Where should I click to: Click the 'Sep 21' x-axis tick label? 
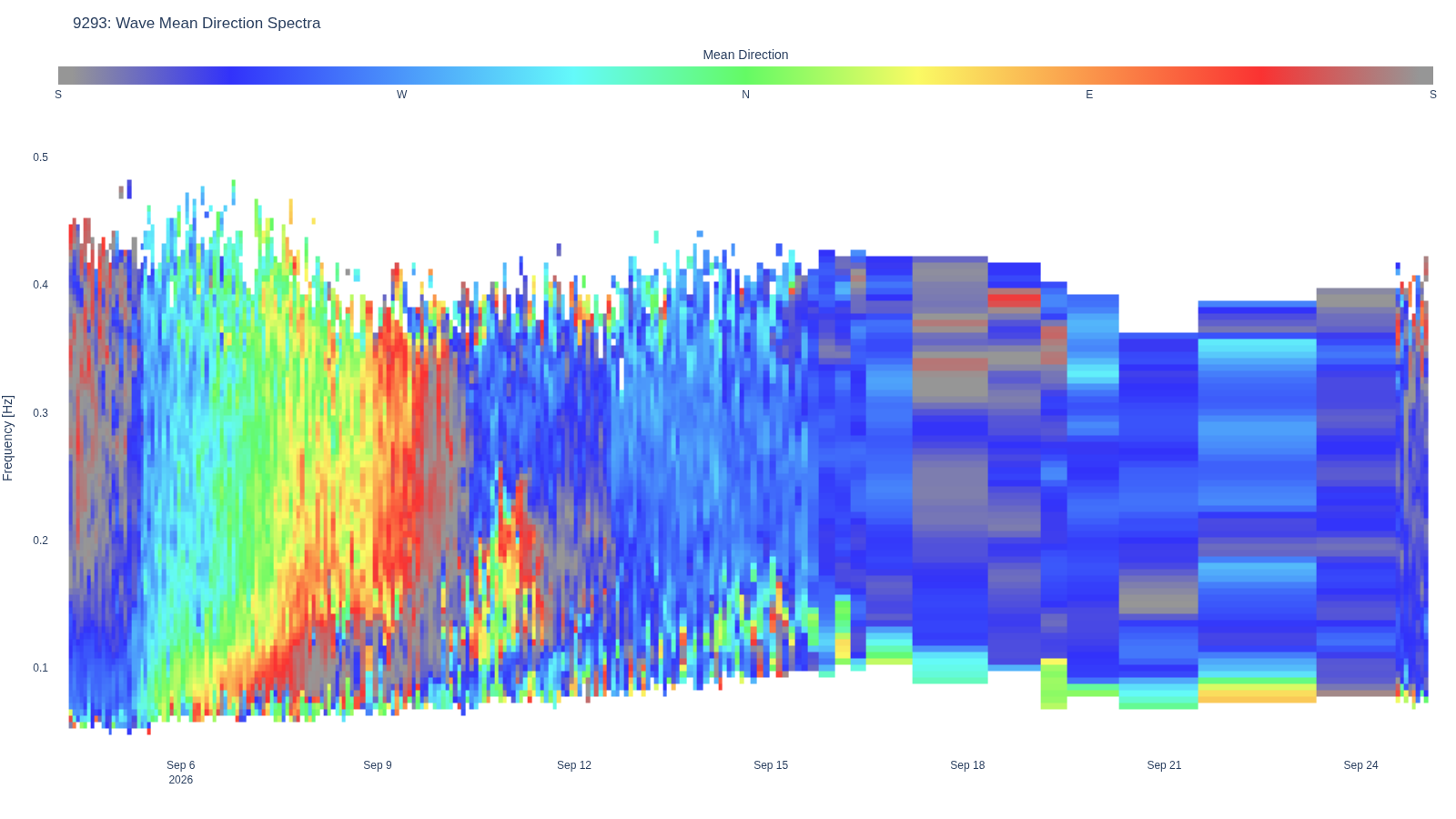(1164, 765)
